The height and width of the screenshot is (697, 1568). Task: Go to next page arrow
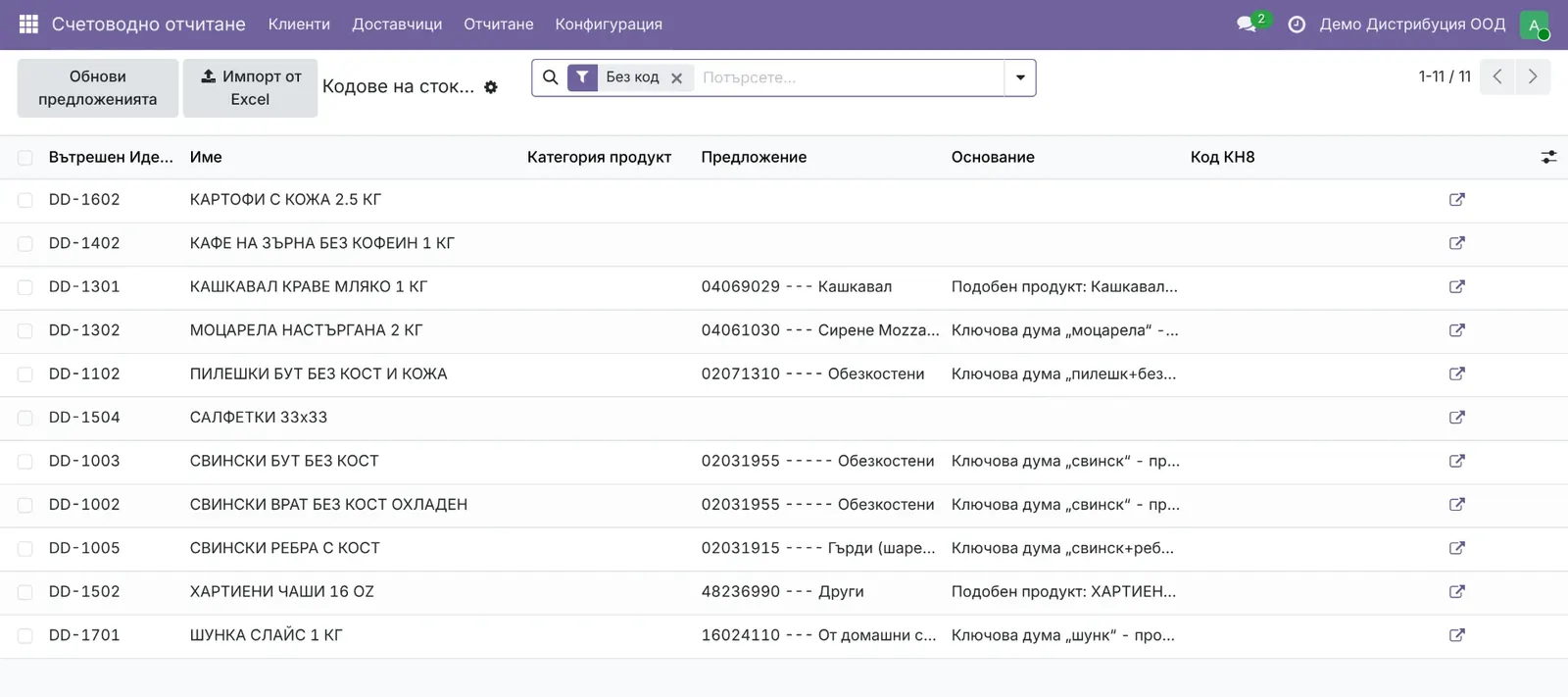tap(1533, 76)
